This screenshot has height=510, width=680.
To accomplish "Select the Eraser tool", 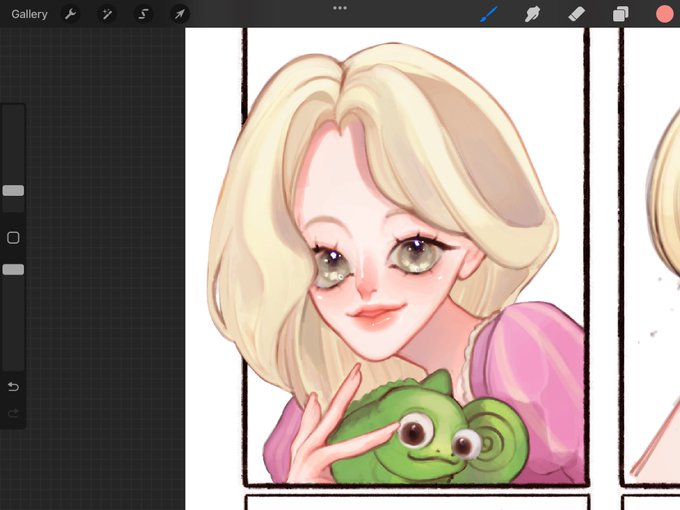I will pyautogui.click(x=576, y=14).
